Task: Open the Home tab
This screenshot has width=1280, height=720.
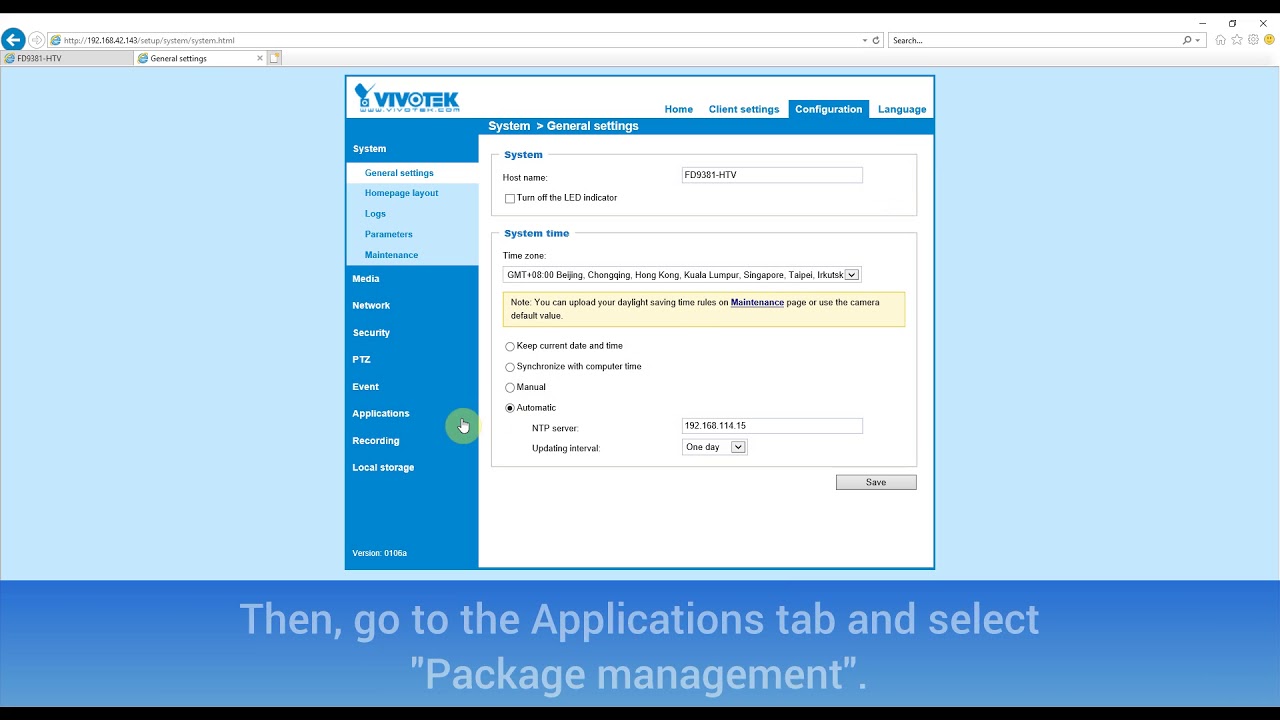Action: tap(679, 109)
